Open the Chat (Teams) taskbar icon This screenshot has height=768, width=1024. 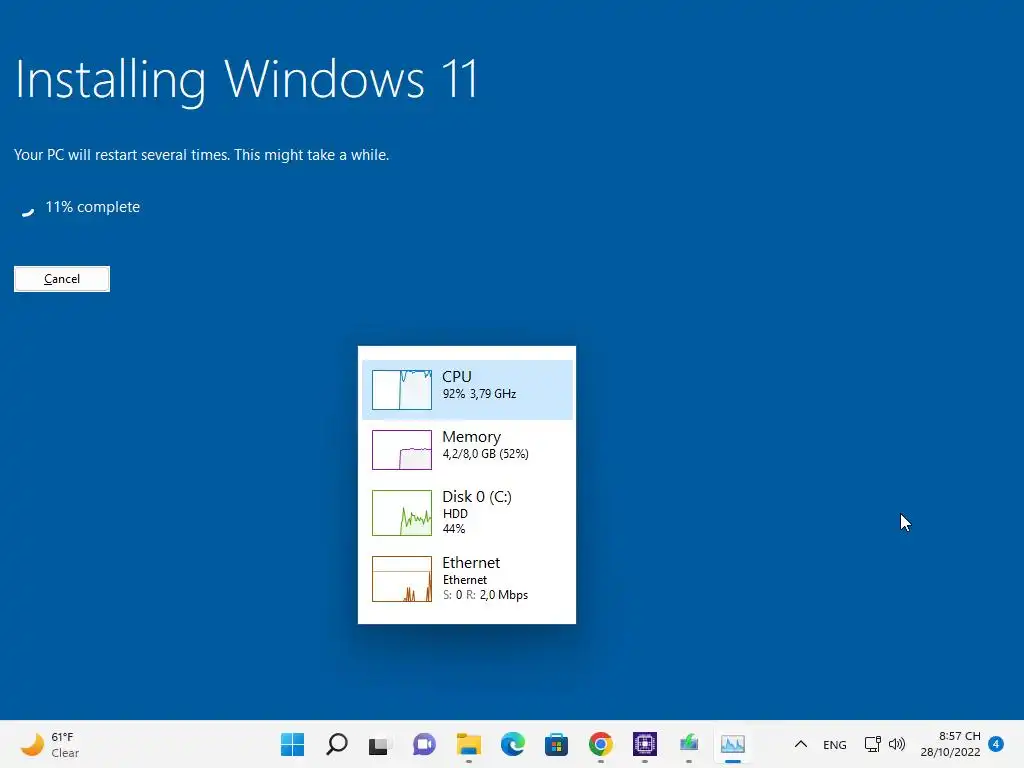[x=424, y=744]
